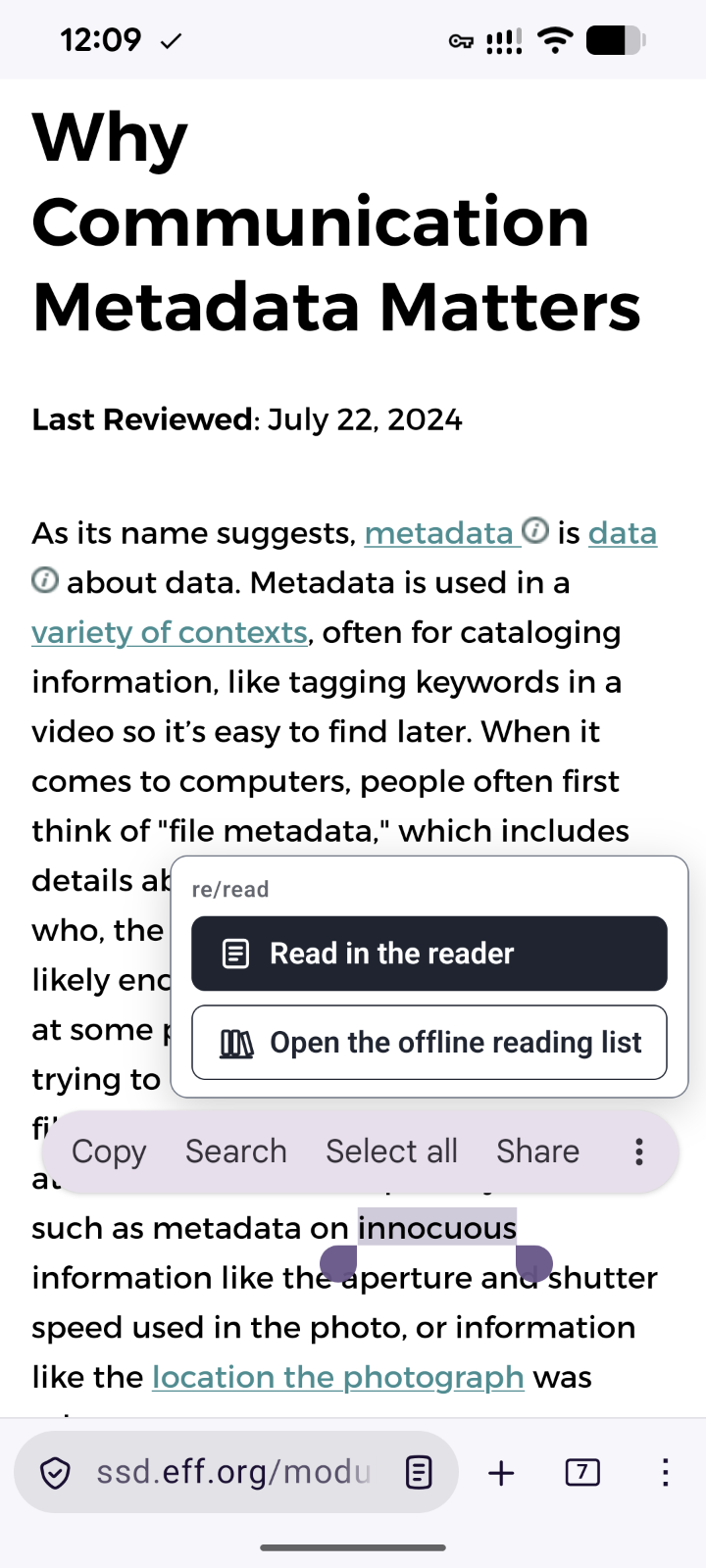
Task: Click Open the offline reading list
Action: point(429,1043)
